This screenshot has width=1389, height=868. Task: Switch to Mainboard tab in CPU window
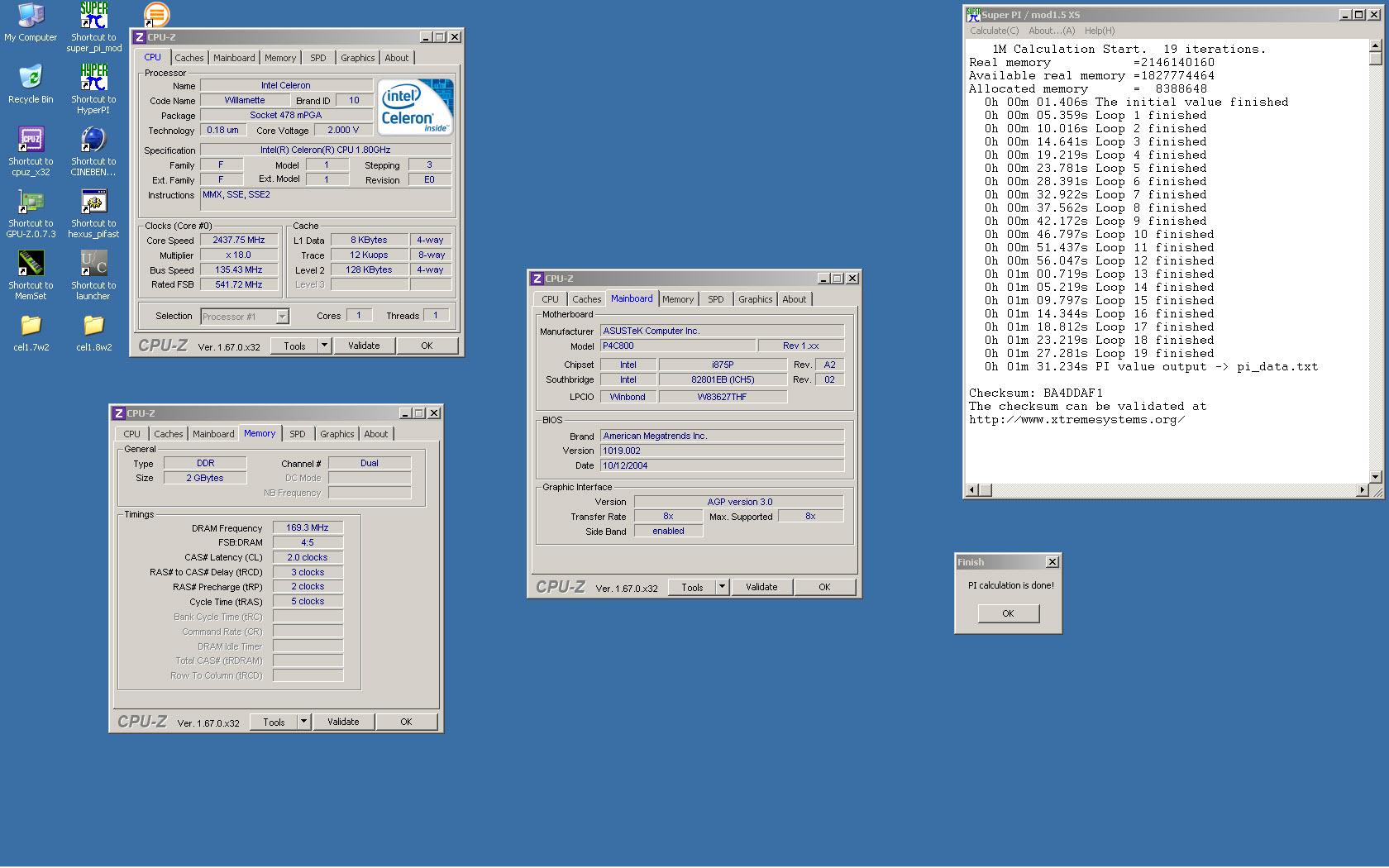tap(234, 58)
